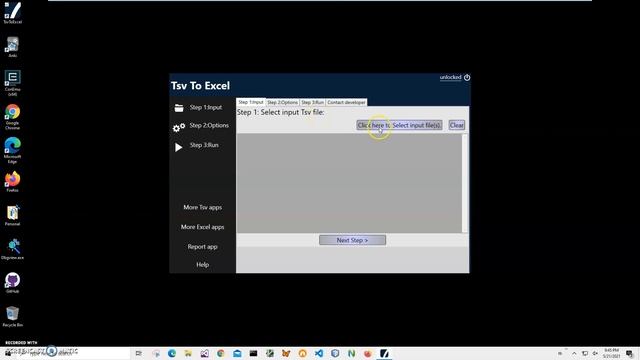Open Microsoft Edge desktop shortcut
Image resolution: width=640 pixels, height=360 pixels.
tap(13, 150)
